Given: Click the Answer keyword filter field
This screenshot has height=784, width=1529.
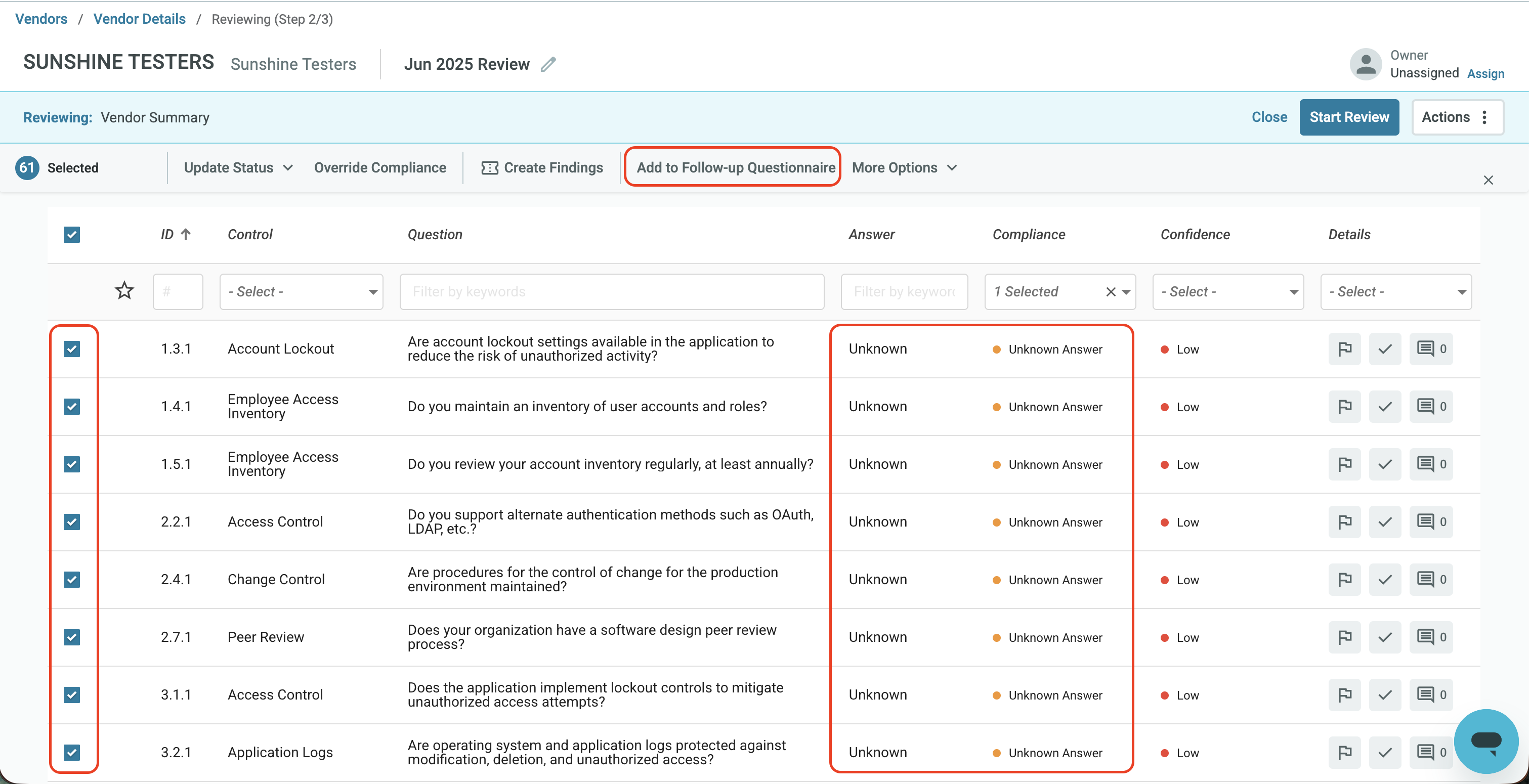Looking at the screenshot, I should coord(904,291).
